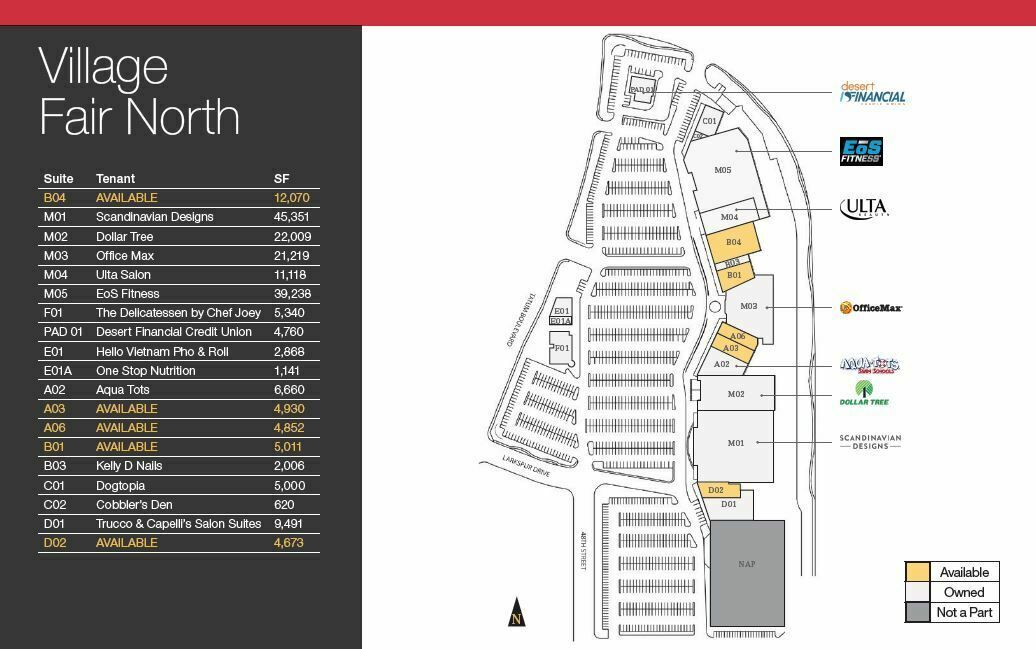Select suite B04 on the site map
Image resolution: width=1036 pixels, height=649 pixels.
point(733,243)
